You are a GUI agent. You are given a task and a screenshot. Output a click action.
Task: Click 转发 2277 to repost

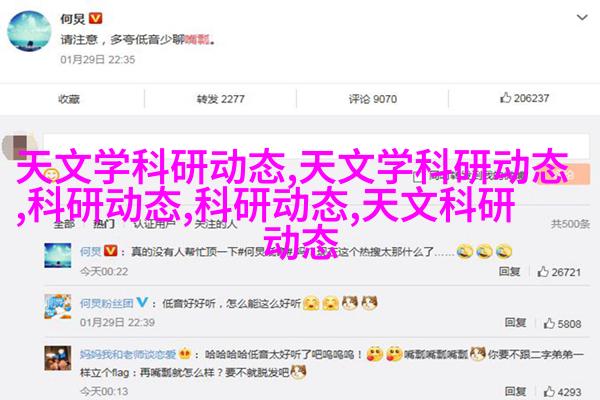coord(220,99)
